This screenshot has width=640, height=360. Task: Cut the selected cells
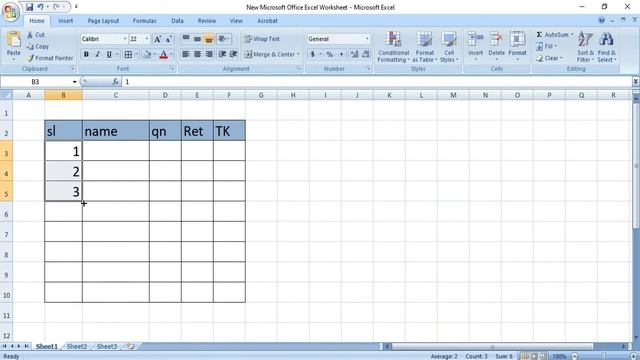36,35
